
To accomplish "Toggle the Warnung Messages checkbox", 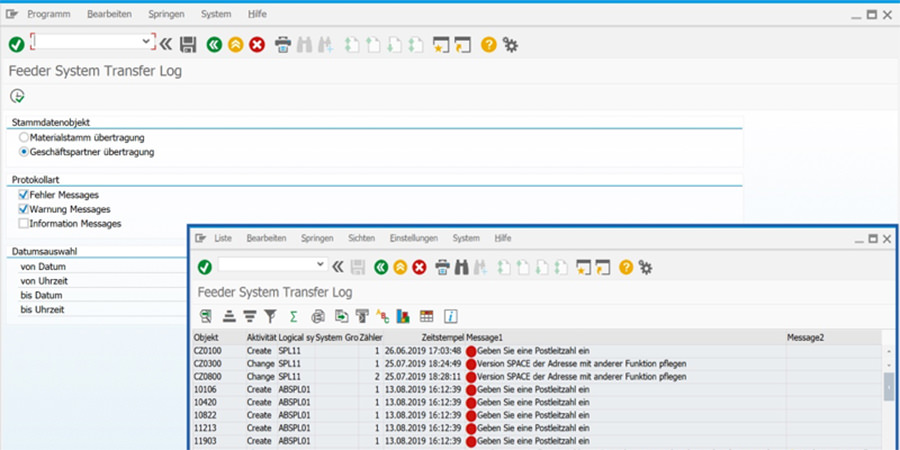I will (x=24, y=209).
